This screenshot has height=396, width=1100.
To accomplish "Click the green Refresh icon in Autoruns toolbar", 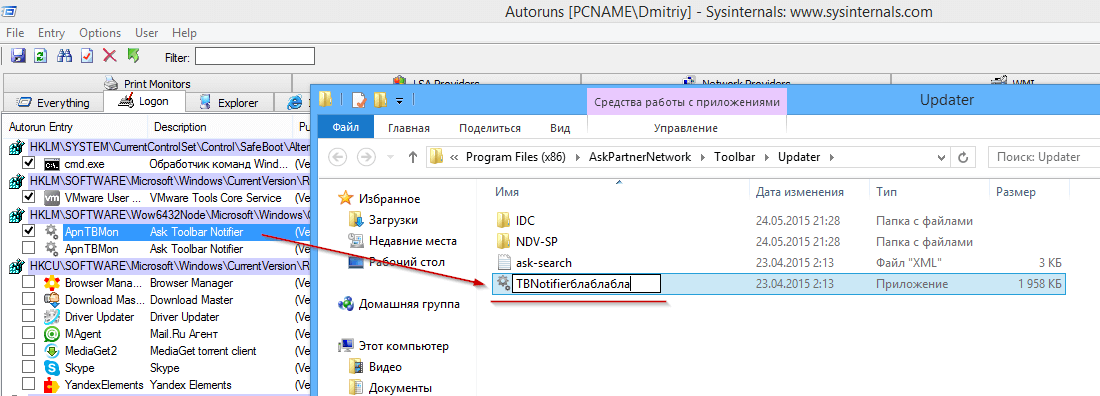I will [41, 56].
